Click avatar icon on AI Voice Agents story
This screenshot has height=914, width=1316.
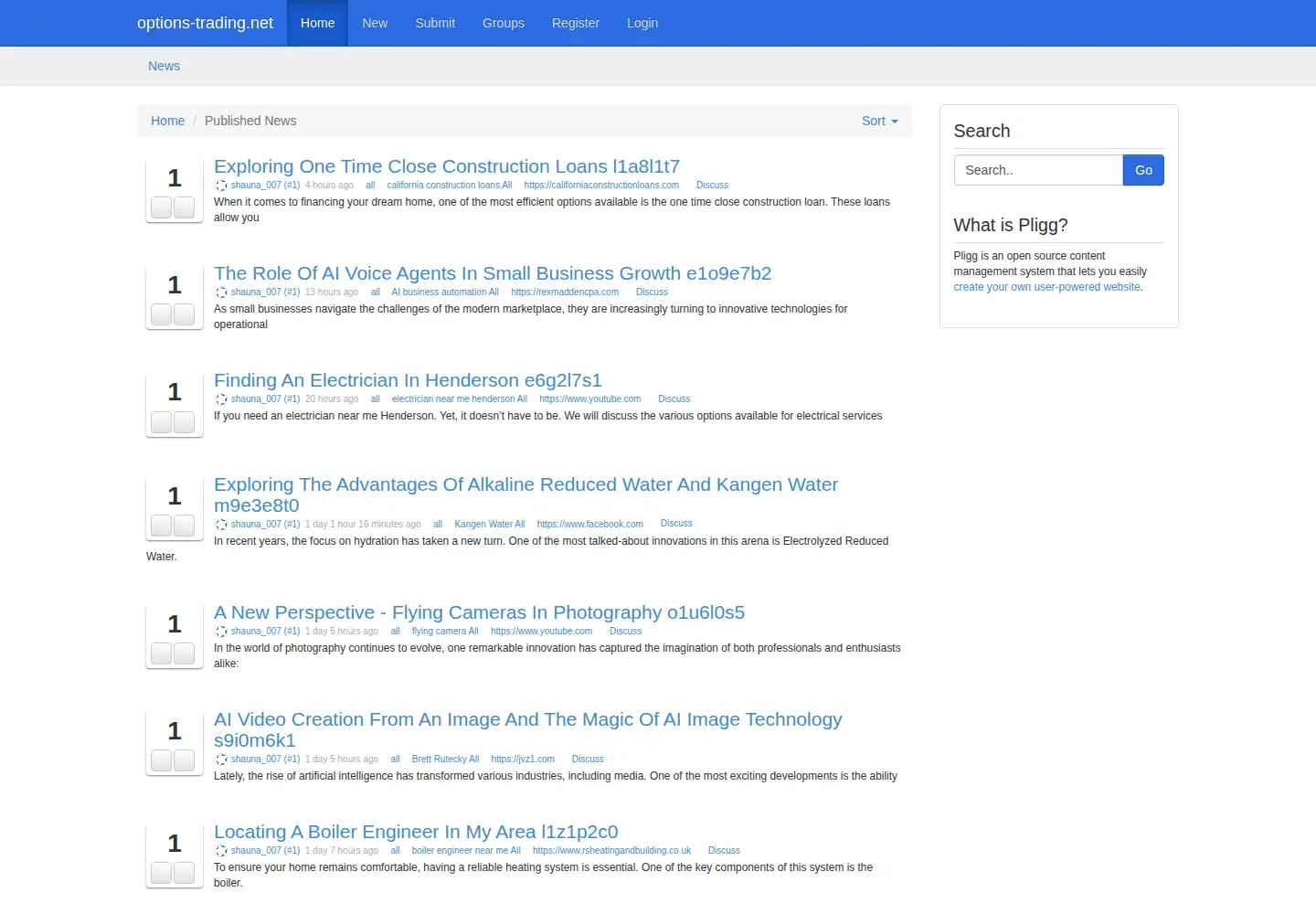pyautogui.click(x=221, y=292)
